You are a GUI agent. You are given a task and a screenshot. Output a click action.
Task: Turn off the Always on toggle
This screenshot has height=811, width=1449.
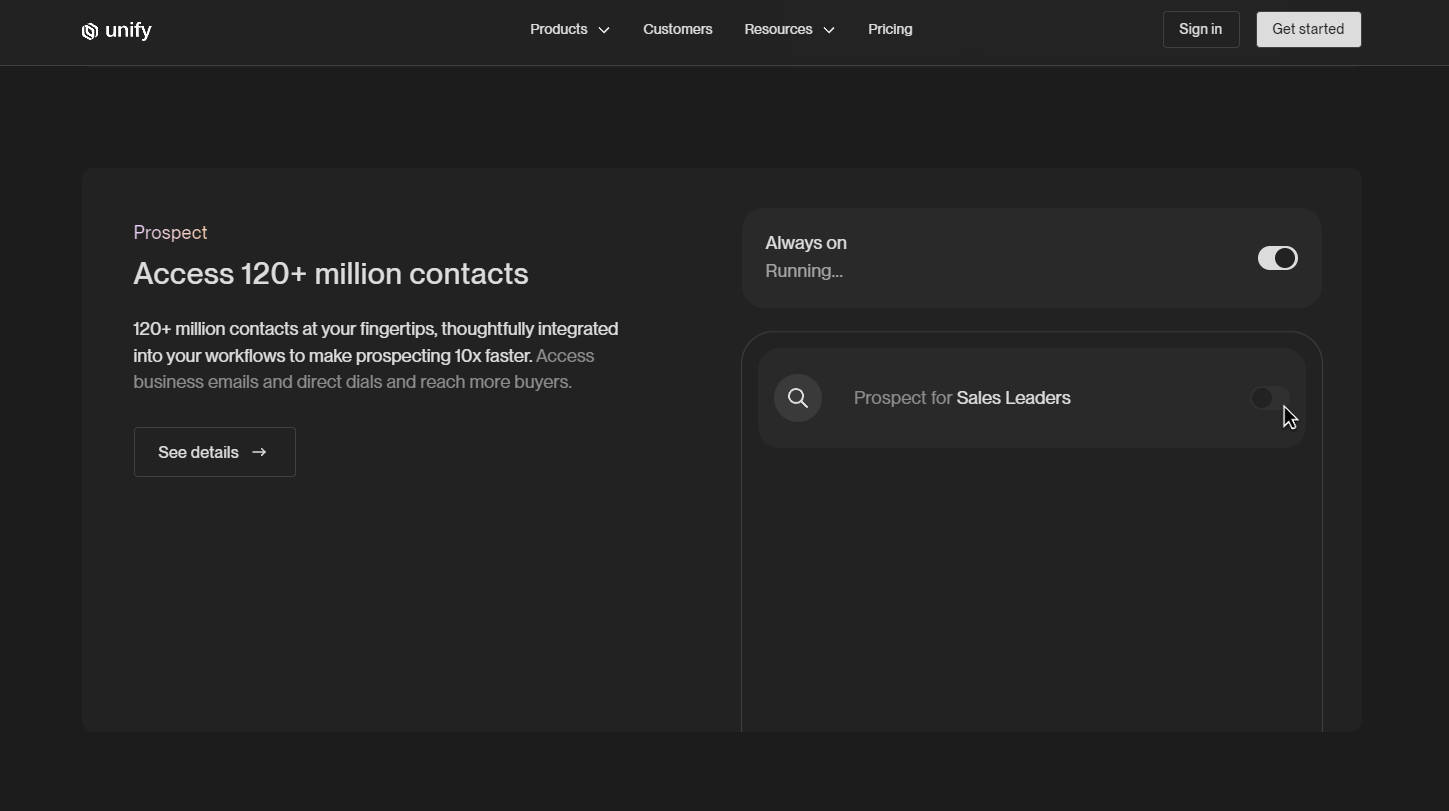tap(1277, 258)
